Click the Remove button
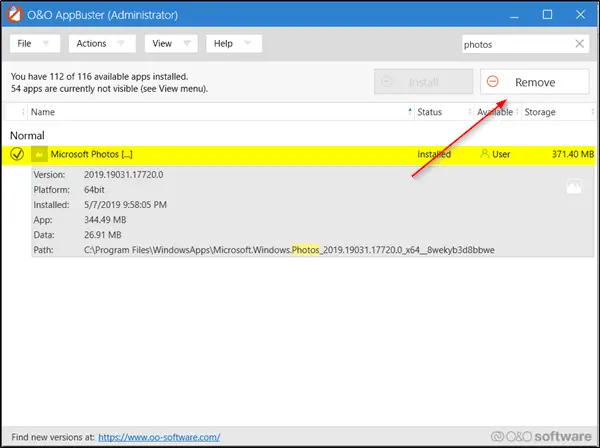The image size is (600, 448). click(x=535, y=82)
